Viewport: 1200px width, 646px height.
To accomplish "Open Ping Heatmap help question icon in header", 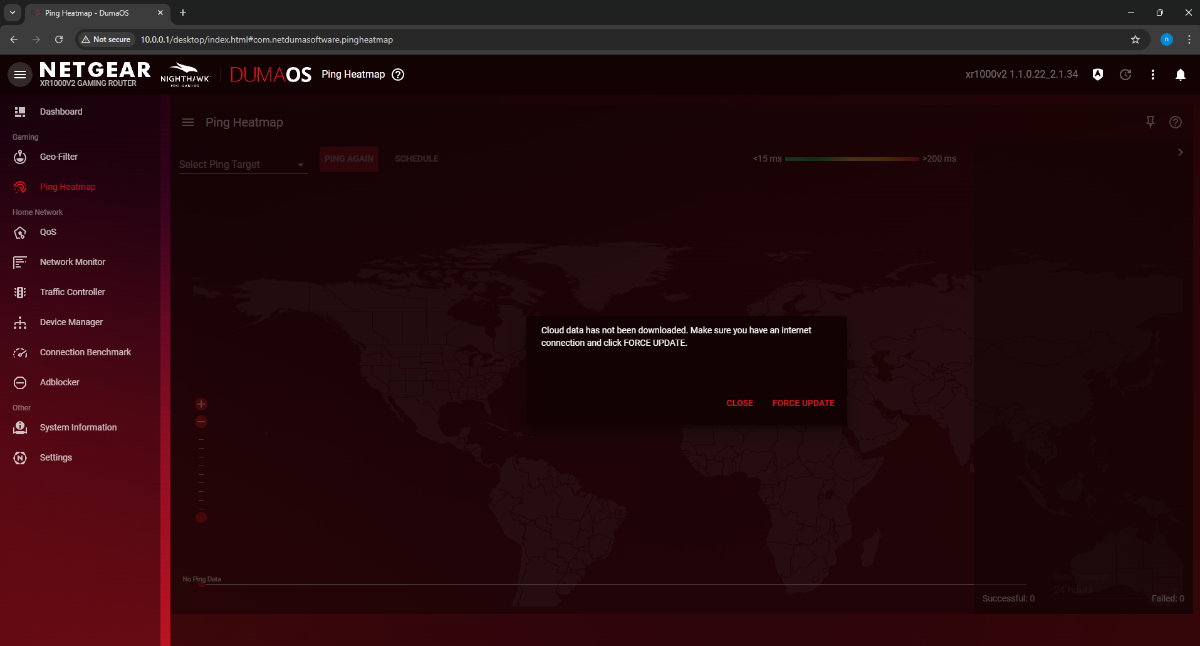I will pos(398,75).
